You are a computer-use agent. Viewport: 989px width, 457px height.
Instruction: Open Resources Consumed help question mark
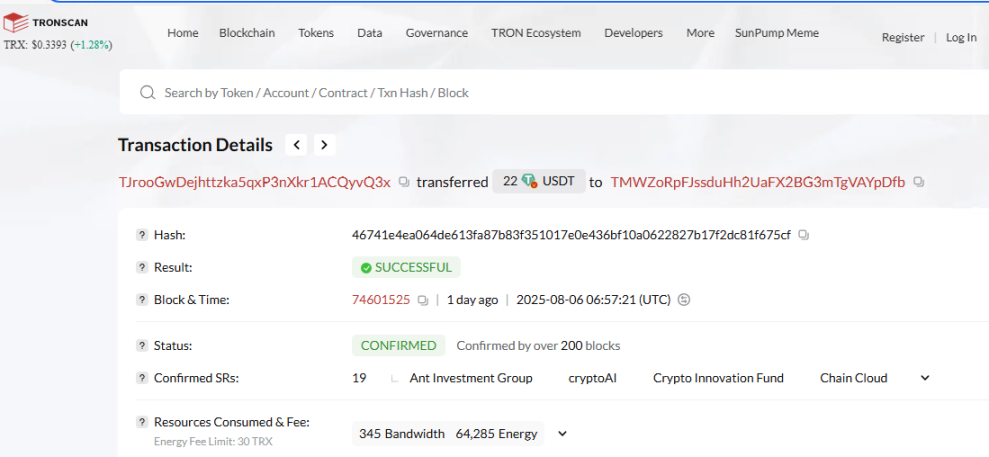click(x=142, y=422)
